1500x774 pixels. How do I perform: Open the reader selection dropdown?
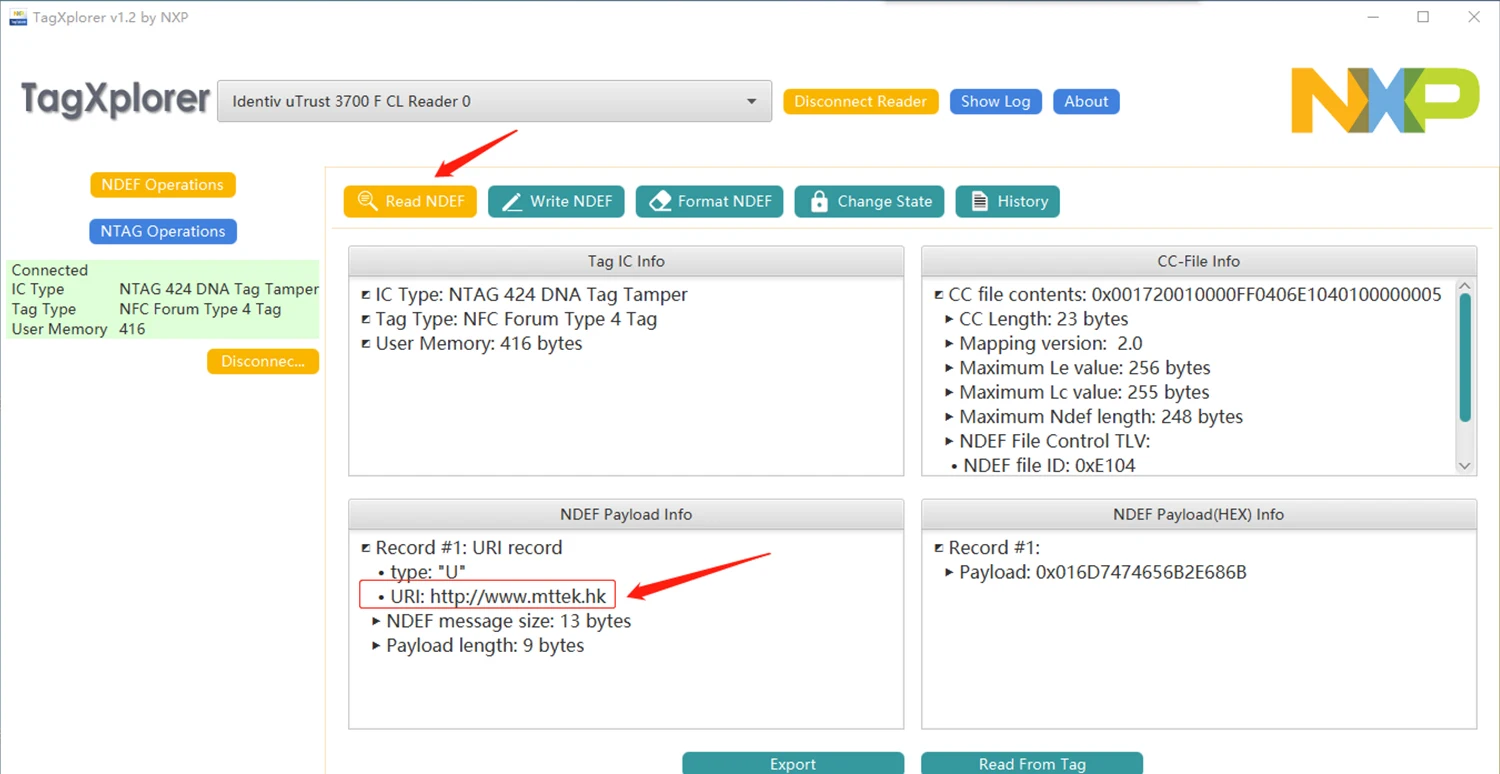coord(494,101)
